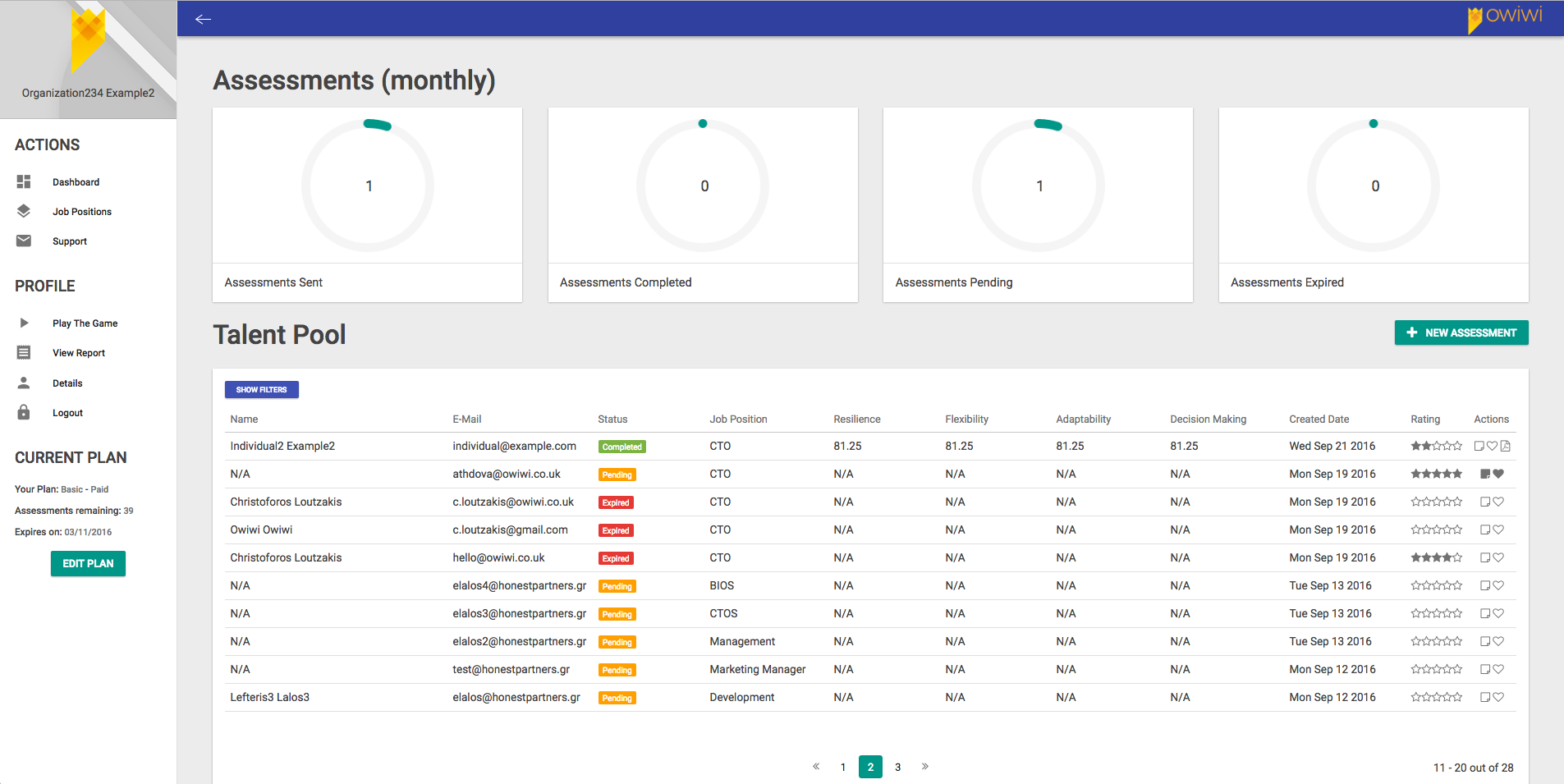Image resolution: width=1564 pixels, height=784 pixels.
Task: Open note icon for Owiwi Owiwi
Action: tap(1485, 530)
